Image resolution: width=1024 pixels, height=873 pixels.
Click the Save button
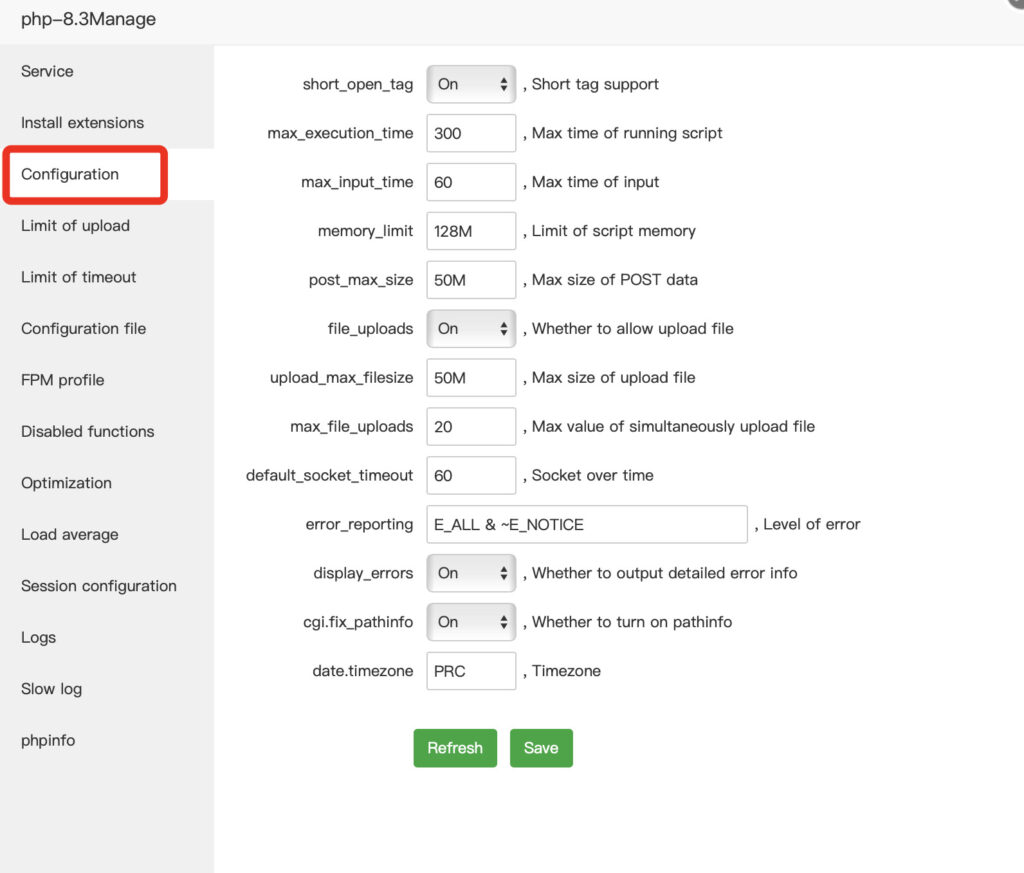541,748
